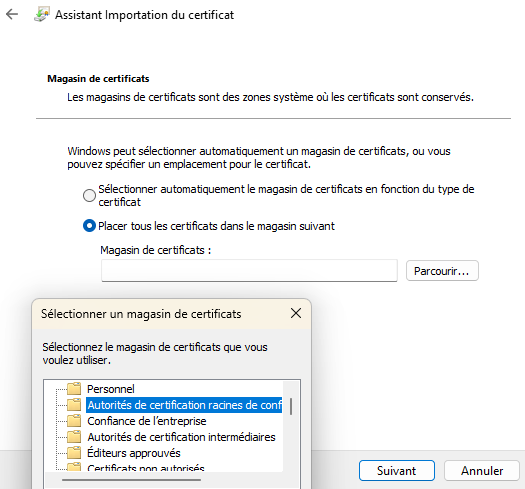525x489 pixels.
Task: Click folder icon beside 'Autorités de certification intermédiaires'
Action: point(74,437)
